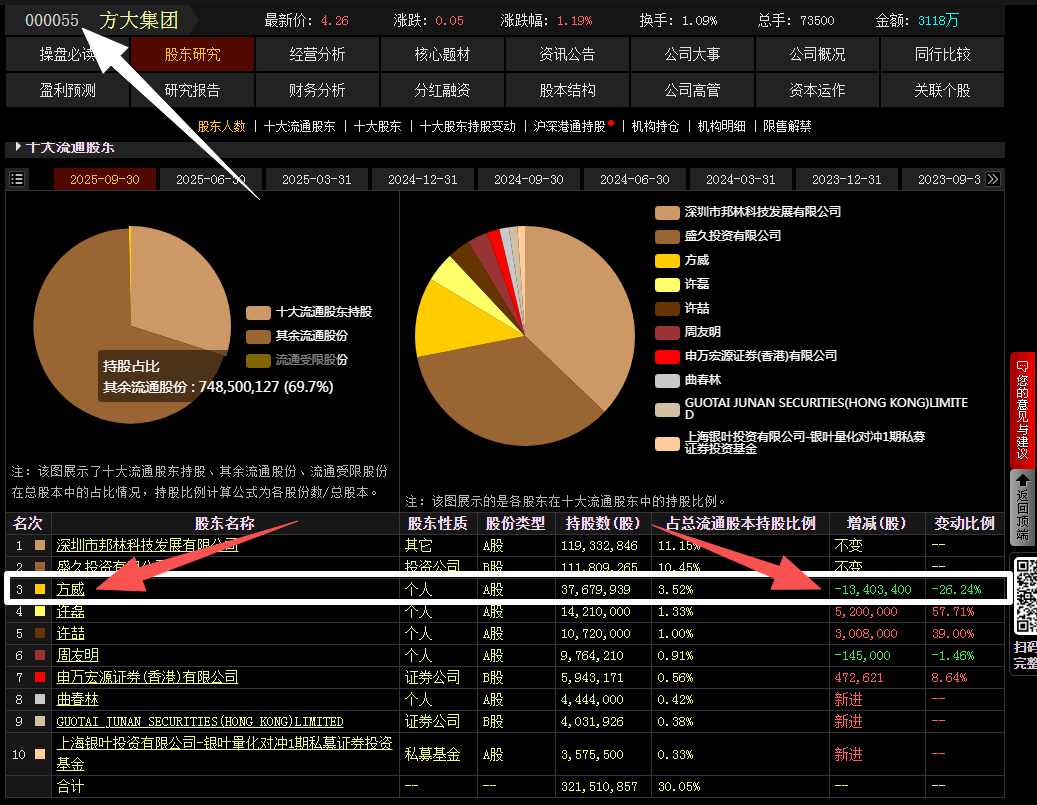
Task: Toggle 十大流通股东持股 legend swatch
Action: pos(258,312)
